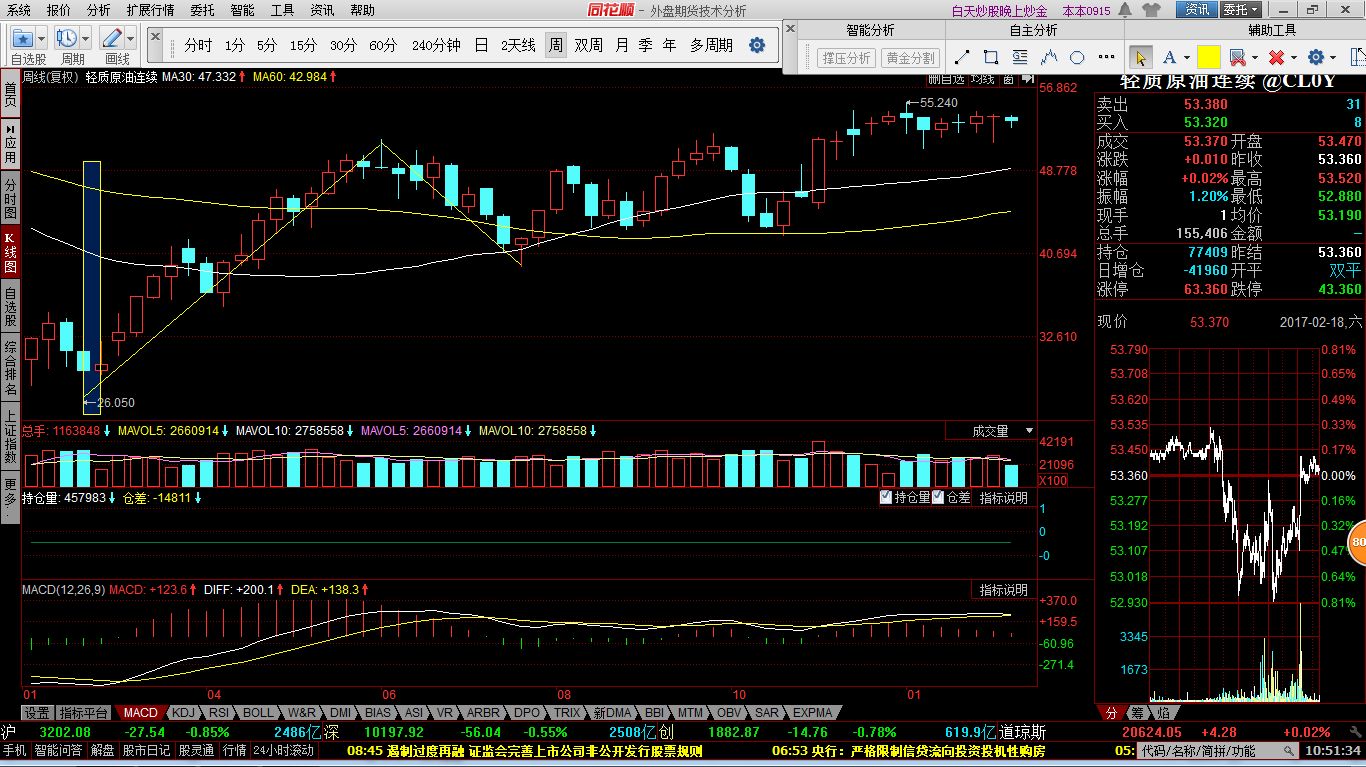The image size is (1366, 767).
Task: Click the 黄金分割 button
Action: 911,58
